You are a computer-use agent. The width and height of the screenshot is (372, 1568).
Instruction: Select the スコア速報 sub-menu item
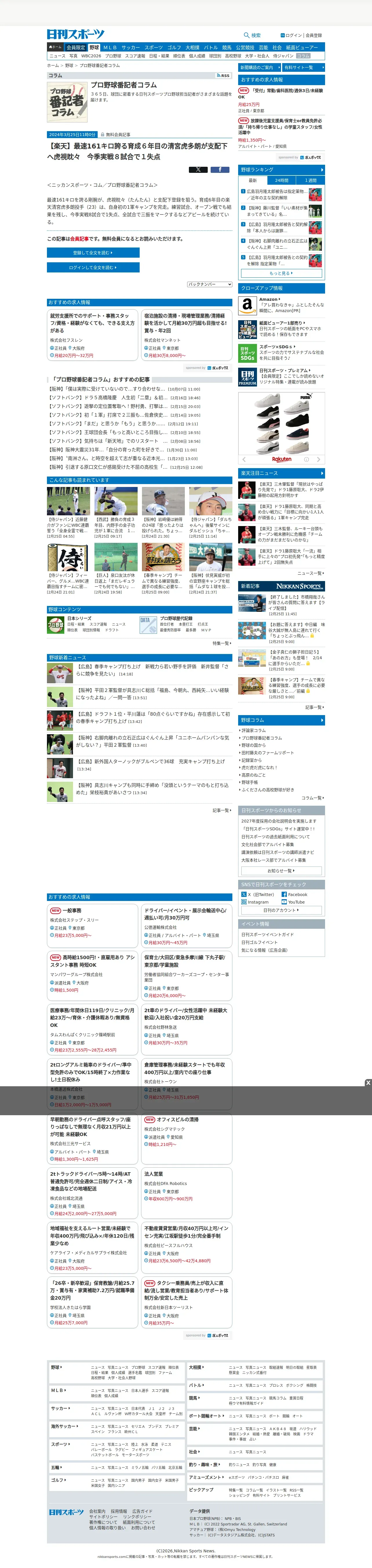135,56
